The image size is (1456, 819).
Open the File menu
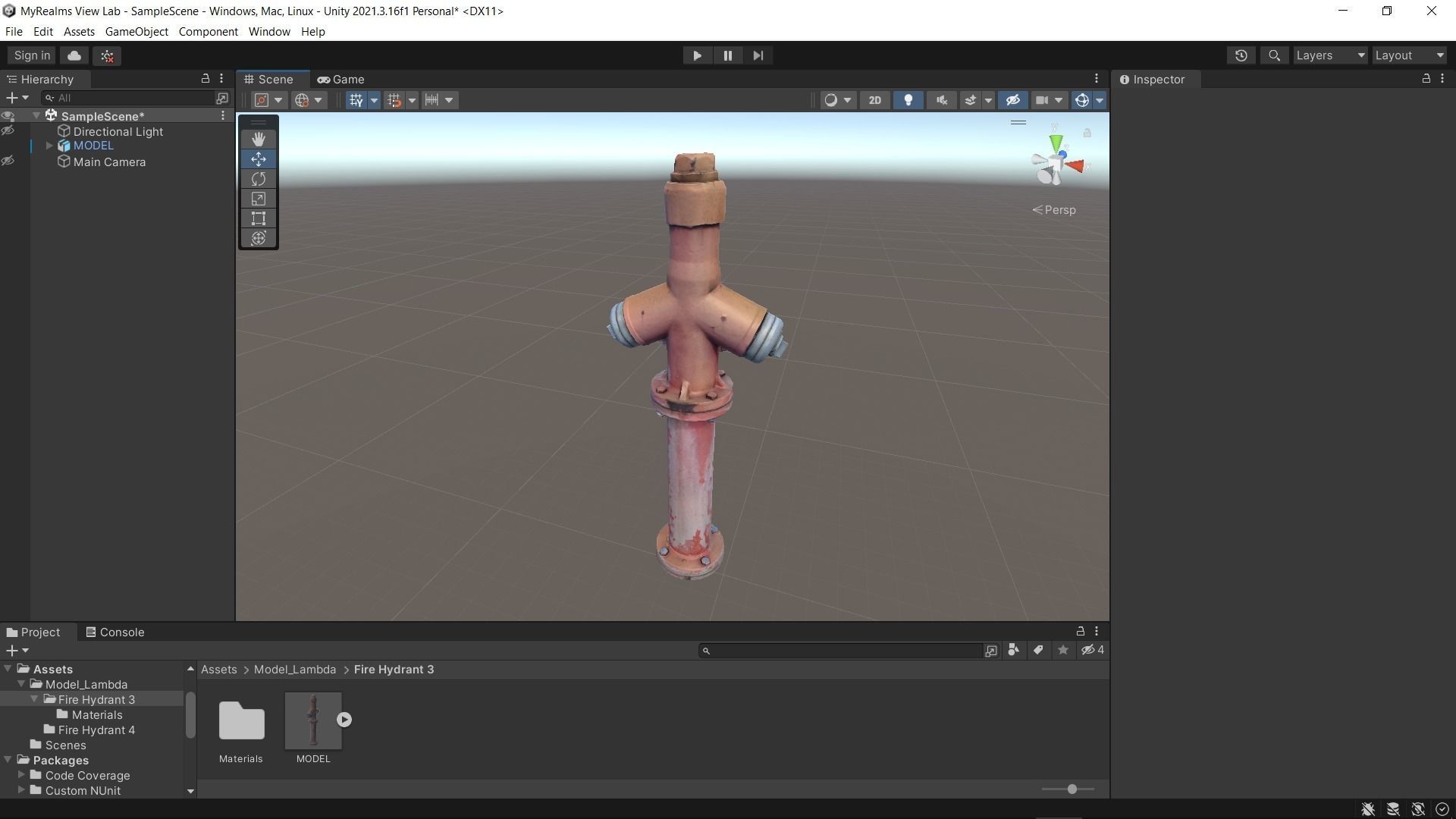click(x=14, y=32)
